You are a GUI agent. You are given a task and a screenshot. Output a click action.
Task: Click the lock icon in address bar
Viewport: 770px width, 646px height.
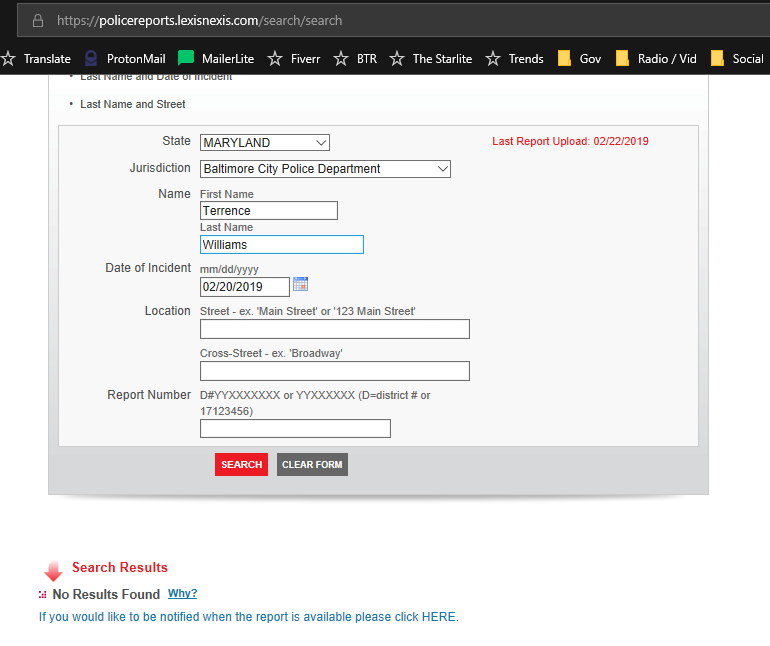[x=38, y=20]
